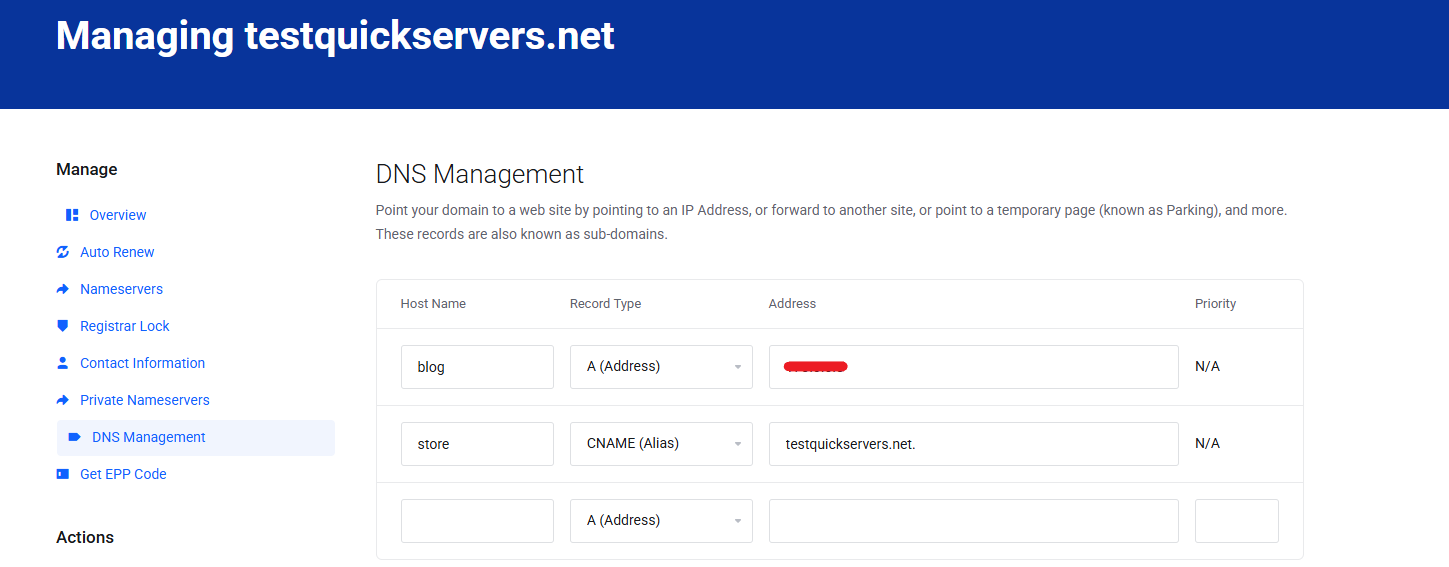Click the Registrar Lock shield icon
This screenshot has height=567, width=1449.
click(63, 326)
